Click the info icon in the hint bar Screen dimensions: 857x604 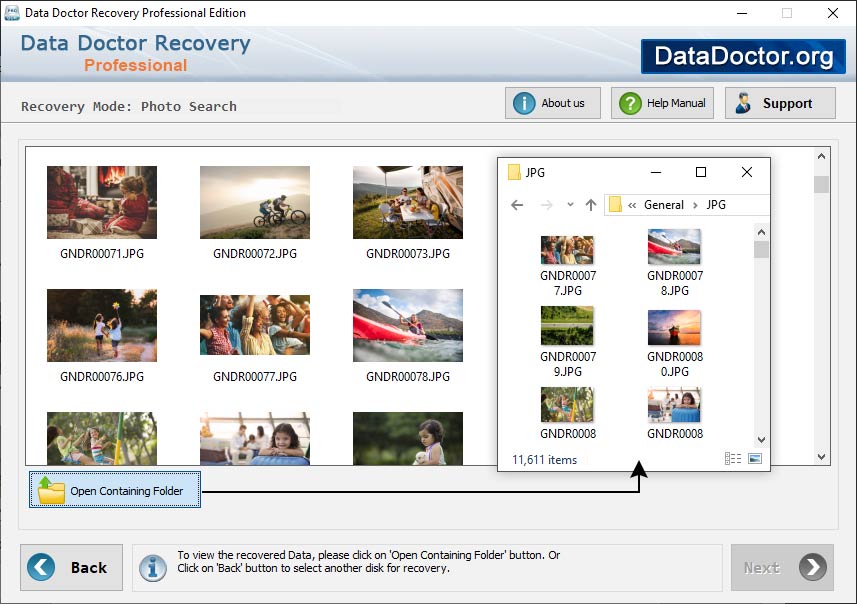[152, 567]
